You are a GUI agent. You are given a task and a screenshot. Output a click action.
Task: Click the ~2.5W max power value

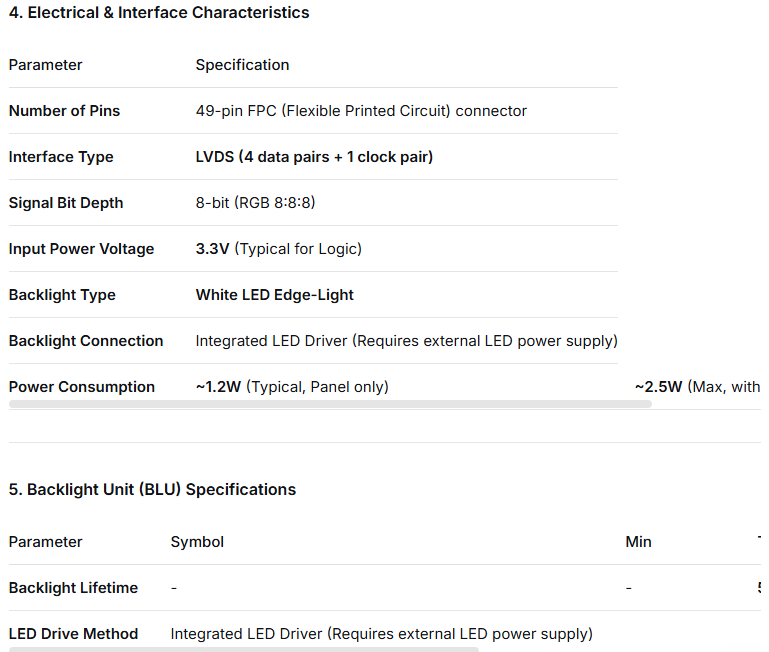pos(697,387)
